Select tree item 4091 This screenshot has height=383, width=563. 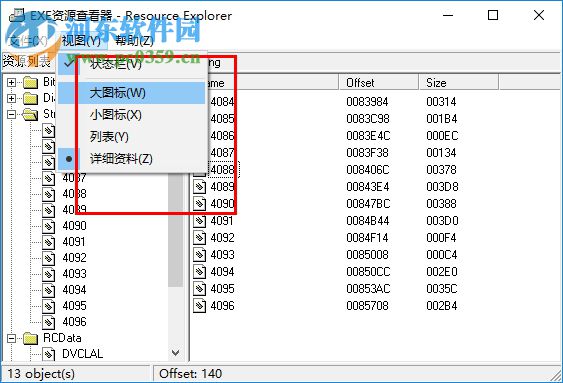point(74,242)
